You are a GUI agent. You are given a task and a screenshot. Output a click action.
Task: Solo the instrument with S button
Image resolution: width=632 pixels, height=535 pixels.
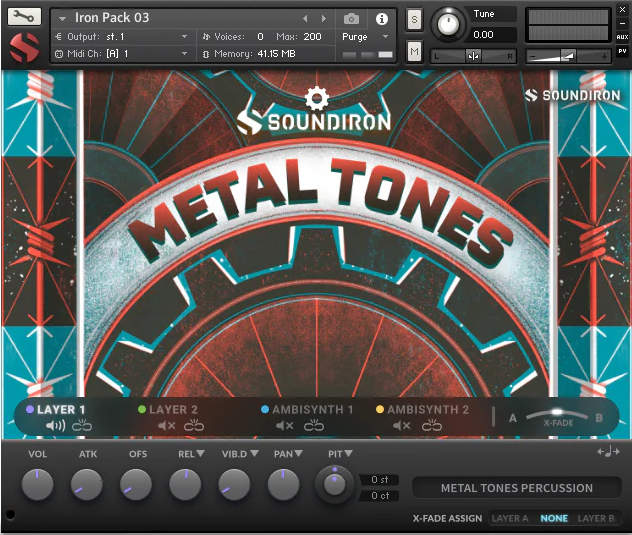point(414,19)
